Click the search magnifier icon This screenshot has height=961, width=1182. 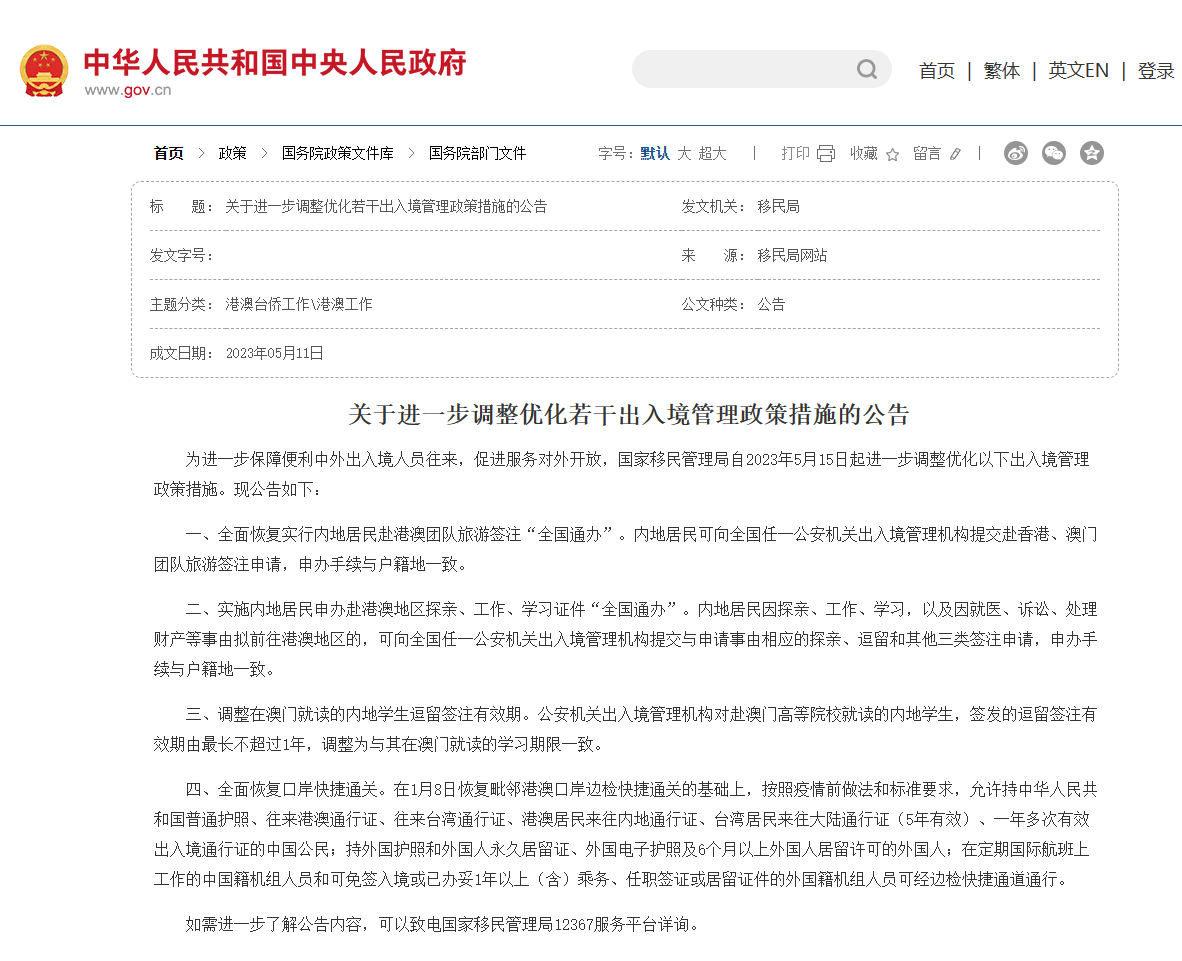click(866, 69)
